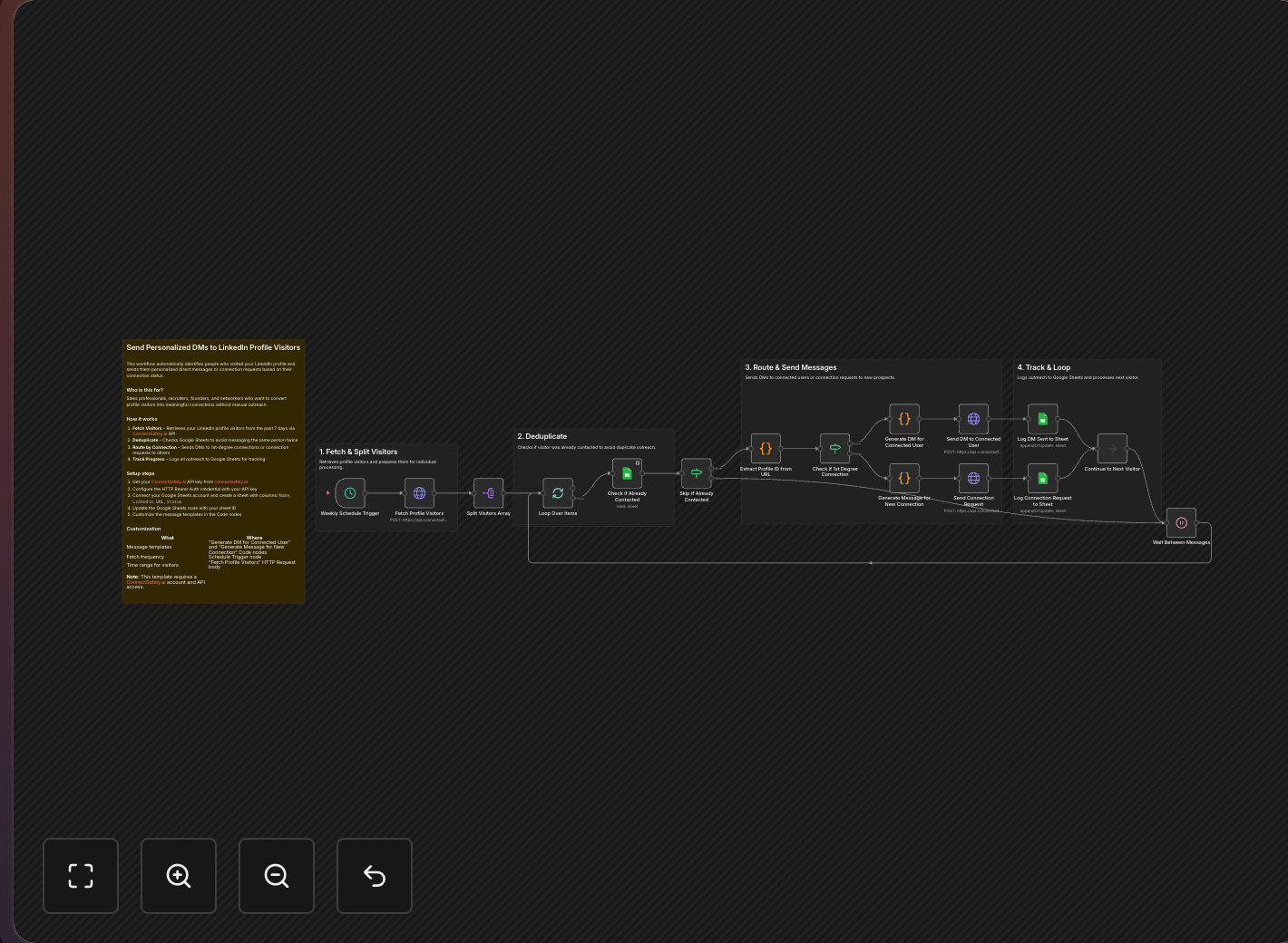This screenshot has width=1288, height=943.
Task: Open the Split Visitors Array node
Action: click(x=489, y=493)
